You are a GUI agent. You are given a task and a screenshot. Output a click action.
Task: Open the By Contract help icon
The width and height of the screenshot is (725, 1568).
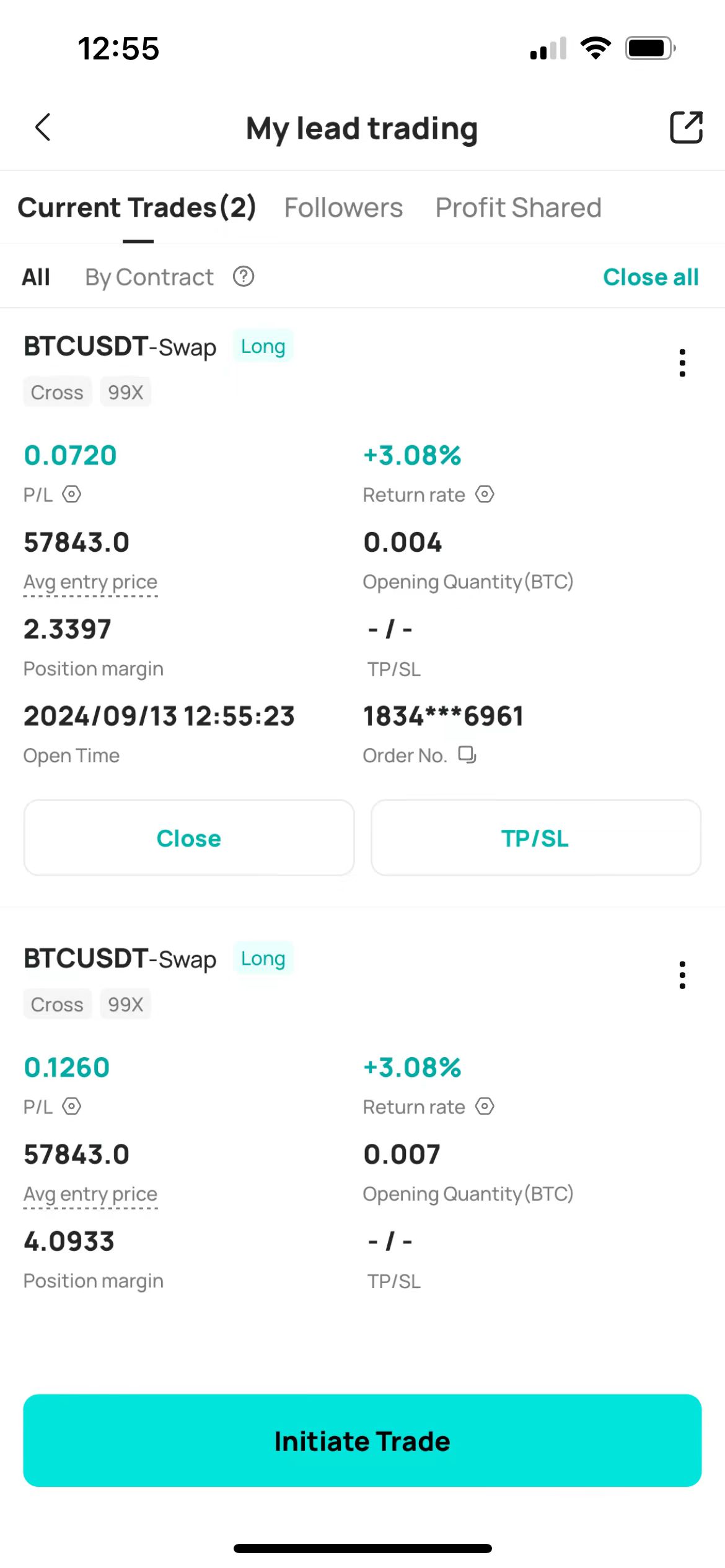(x=244, y=277)
